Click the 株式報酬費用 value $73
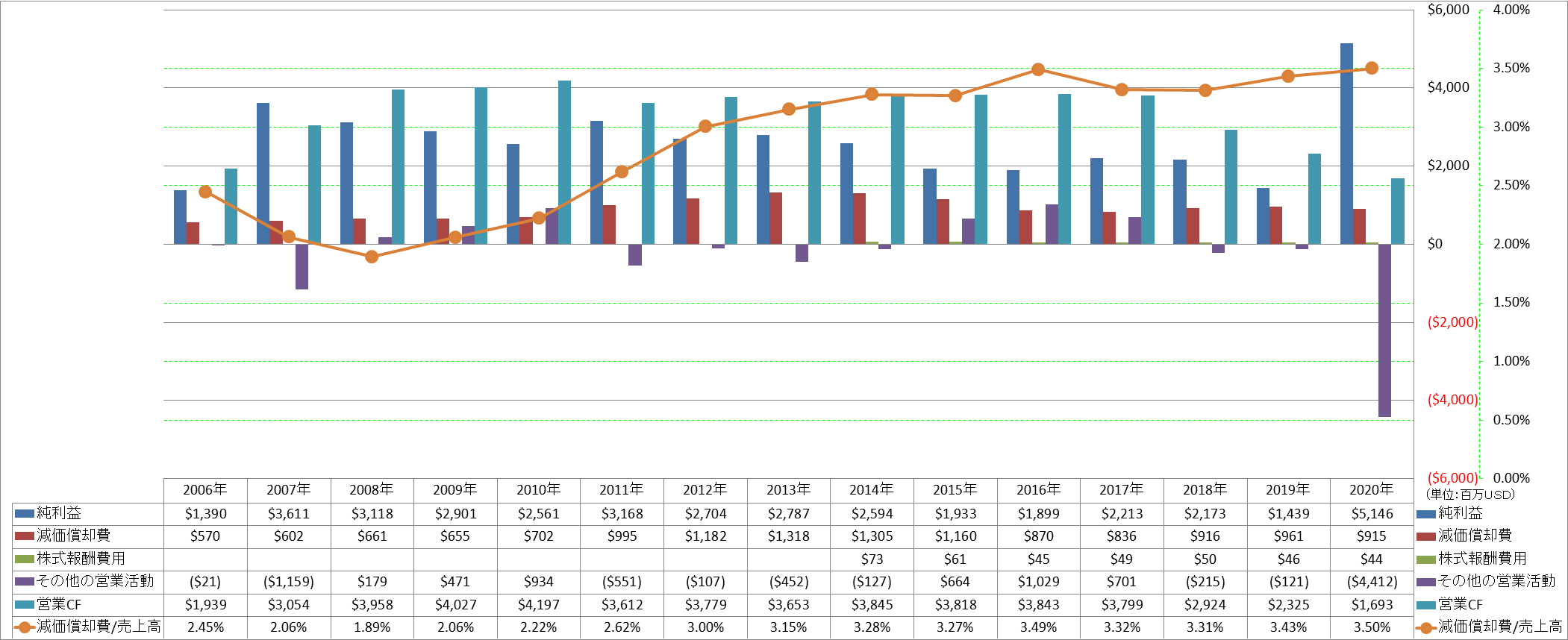 872,559
